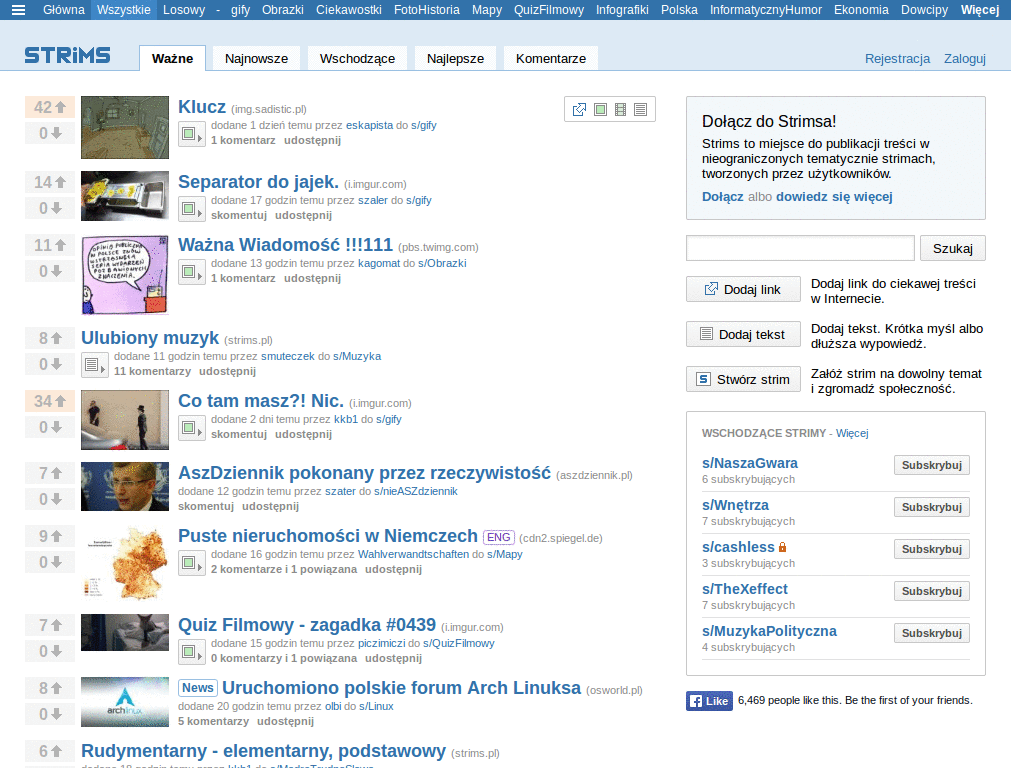Subscribe to s/cashless
Image resolution: width=1024 pixels, height=768 pixels.
click(932, 549)
